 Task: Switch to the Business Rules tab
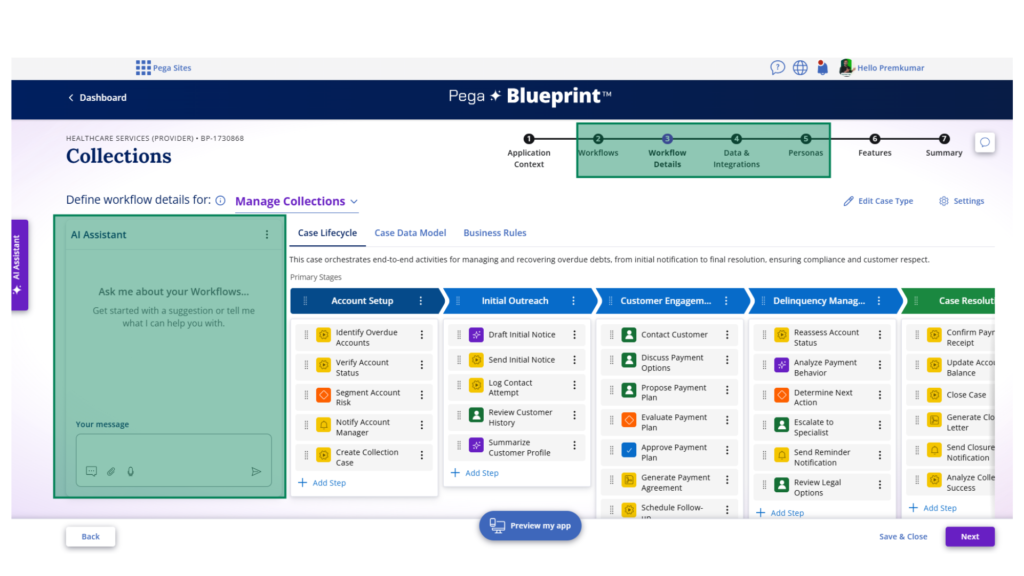[x=494, y=233]
